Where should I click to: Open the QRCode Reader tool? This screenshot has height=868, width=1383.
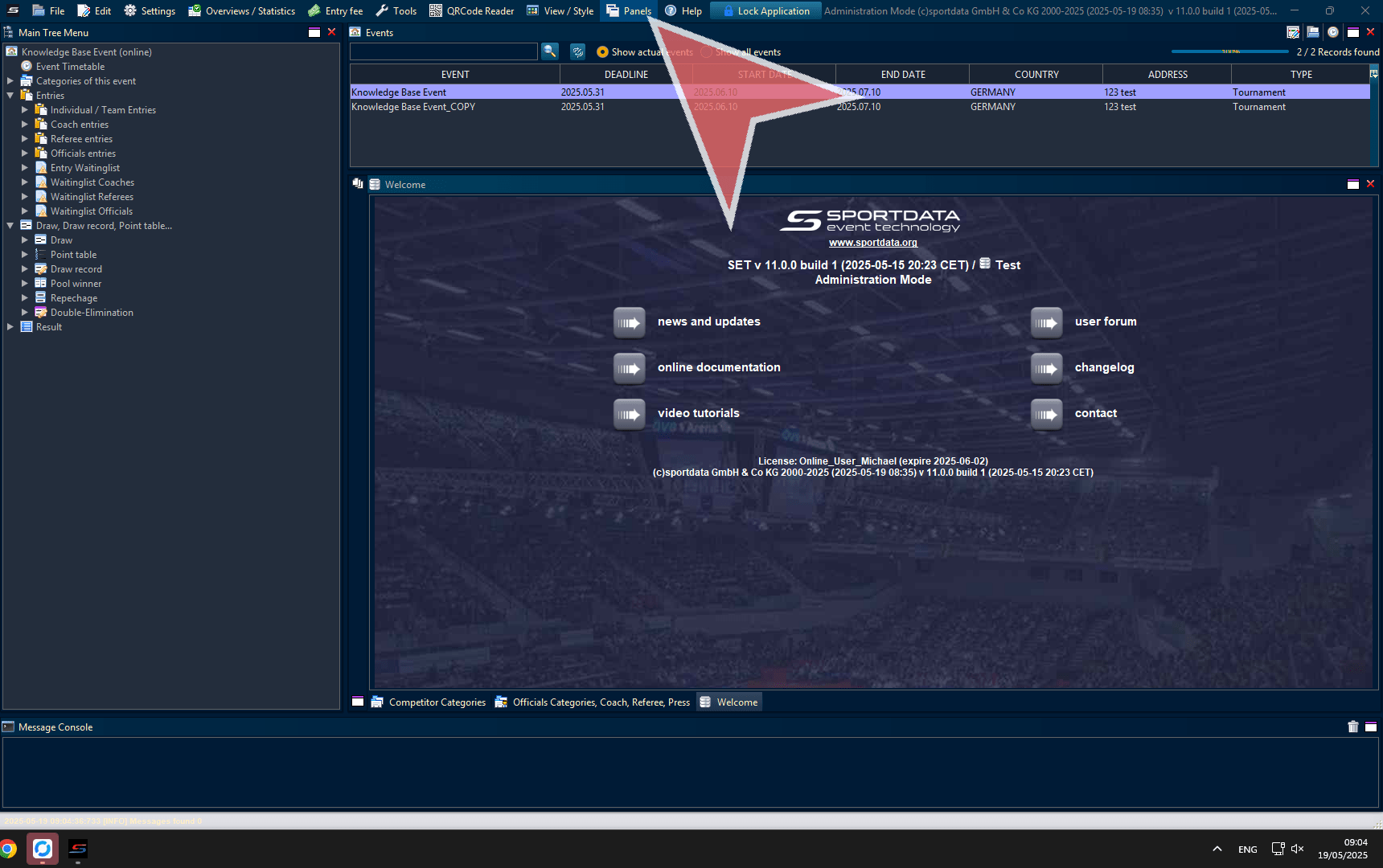pyautogui.click(x=471, y=10)
